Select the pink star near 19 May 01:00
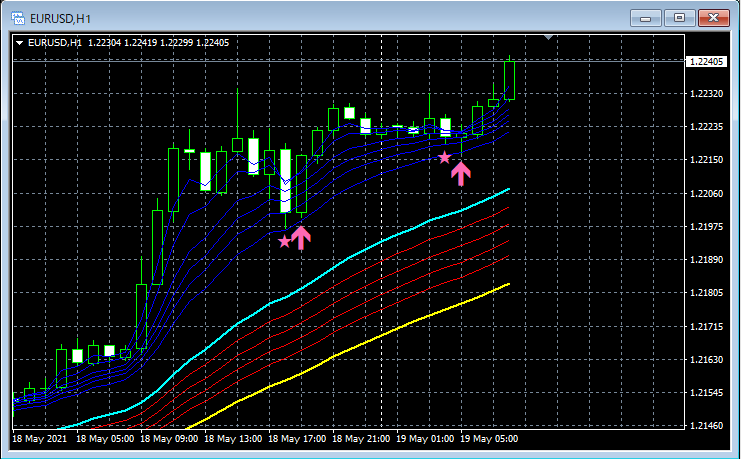Screen dimensions: 741x459 (444, 157)
